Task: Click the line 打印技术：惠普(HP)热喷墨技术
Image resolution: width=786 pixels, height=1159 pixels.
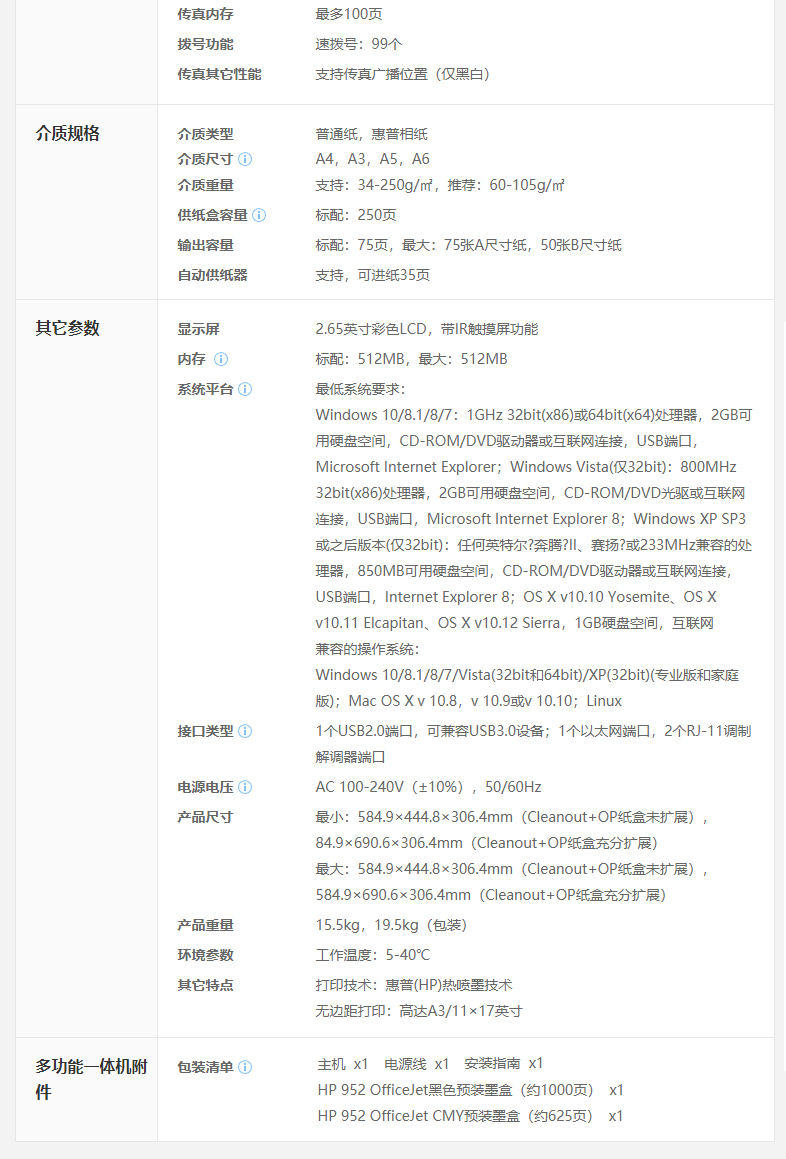Action: click(414, 985)
